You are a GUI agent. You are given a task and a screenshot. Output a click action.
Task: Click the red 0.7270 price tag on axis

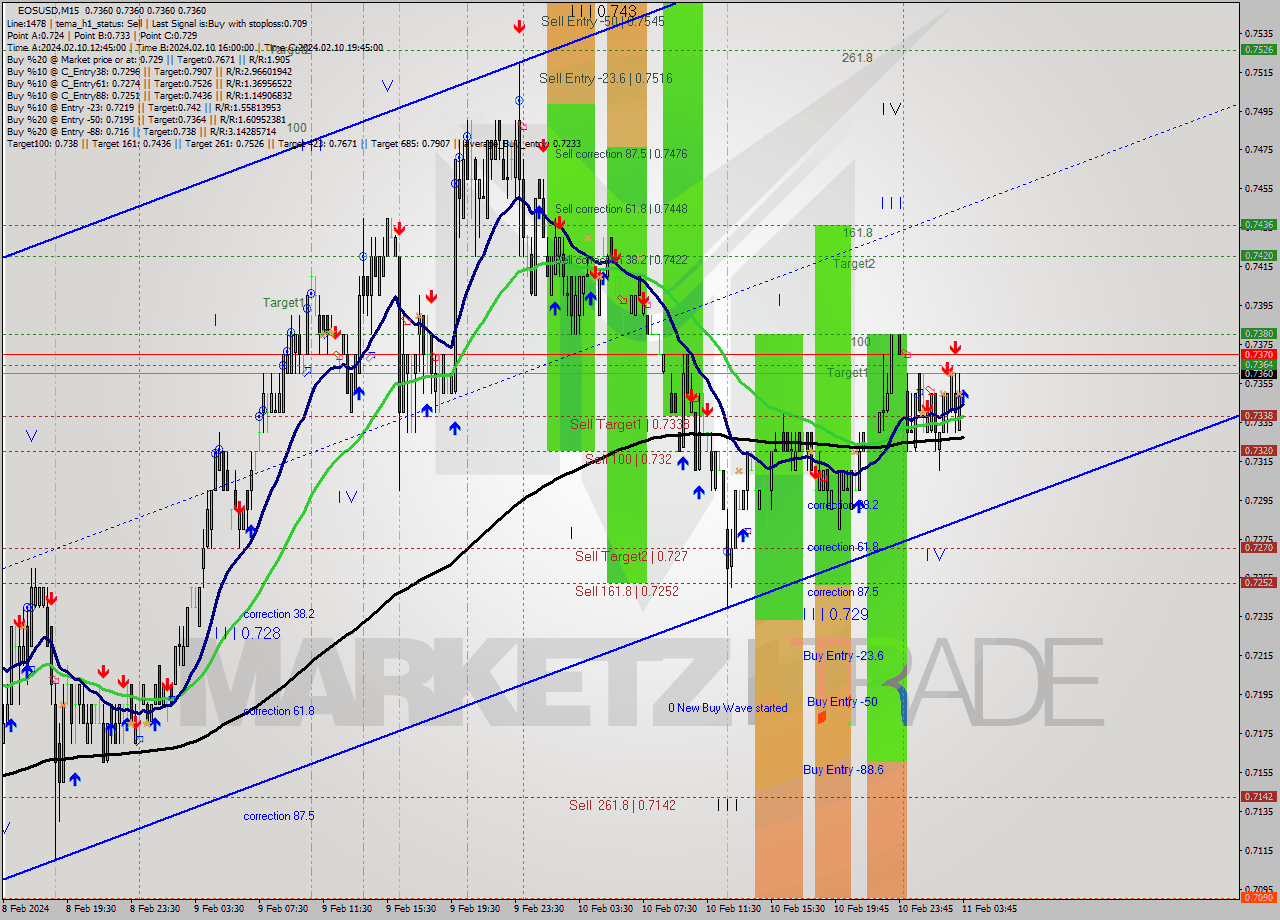(x=1258, y=548)
